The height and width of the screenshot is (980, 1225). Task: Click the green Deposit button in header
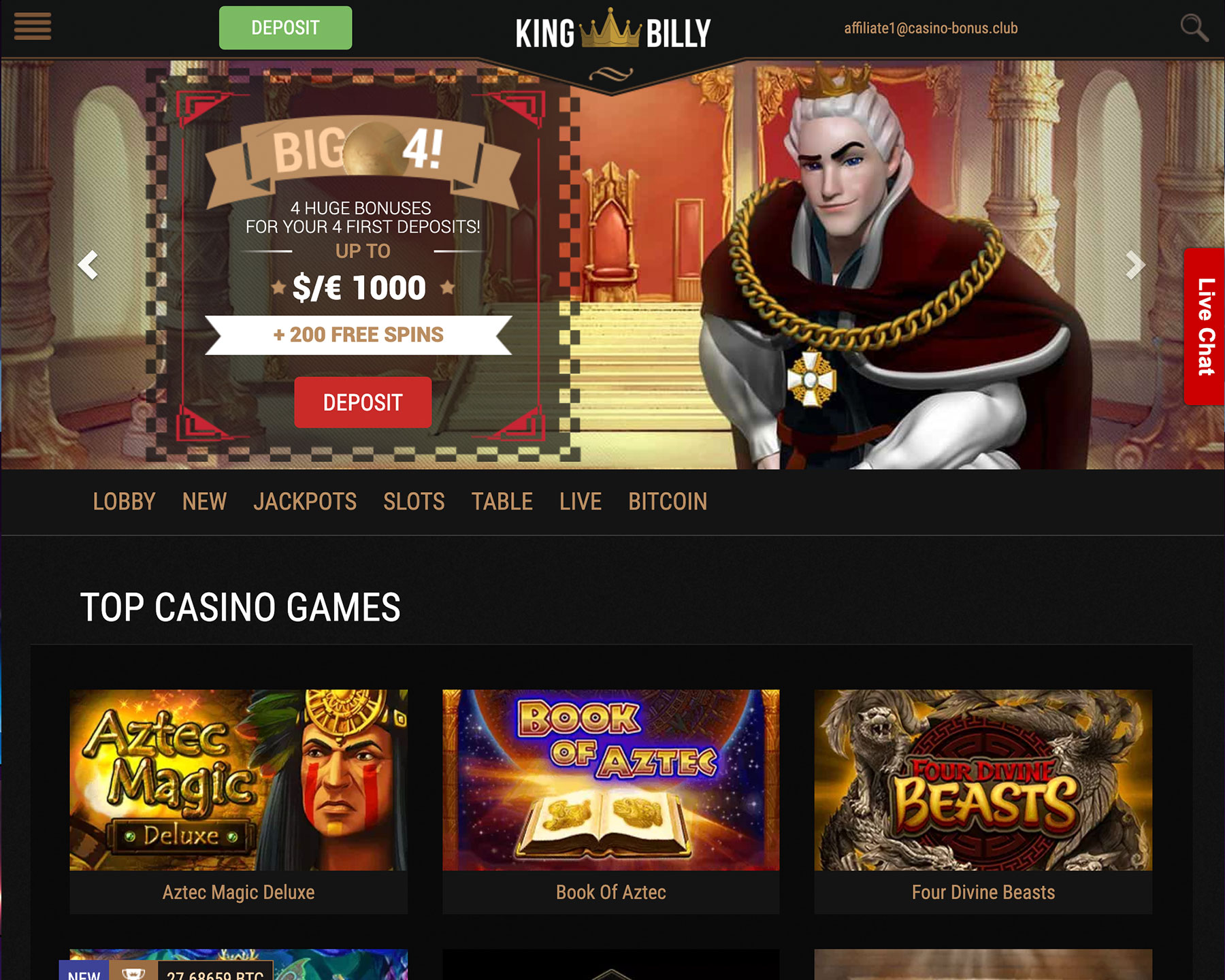(x=285, y=28)
